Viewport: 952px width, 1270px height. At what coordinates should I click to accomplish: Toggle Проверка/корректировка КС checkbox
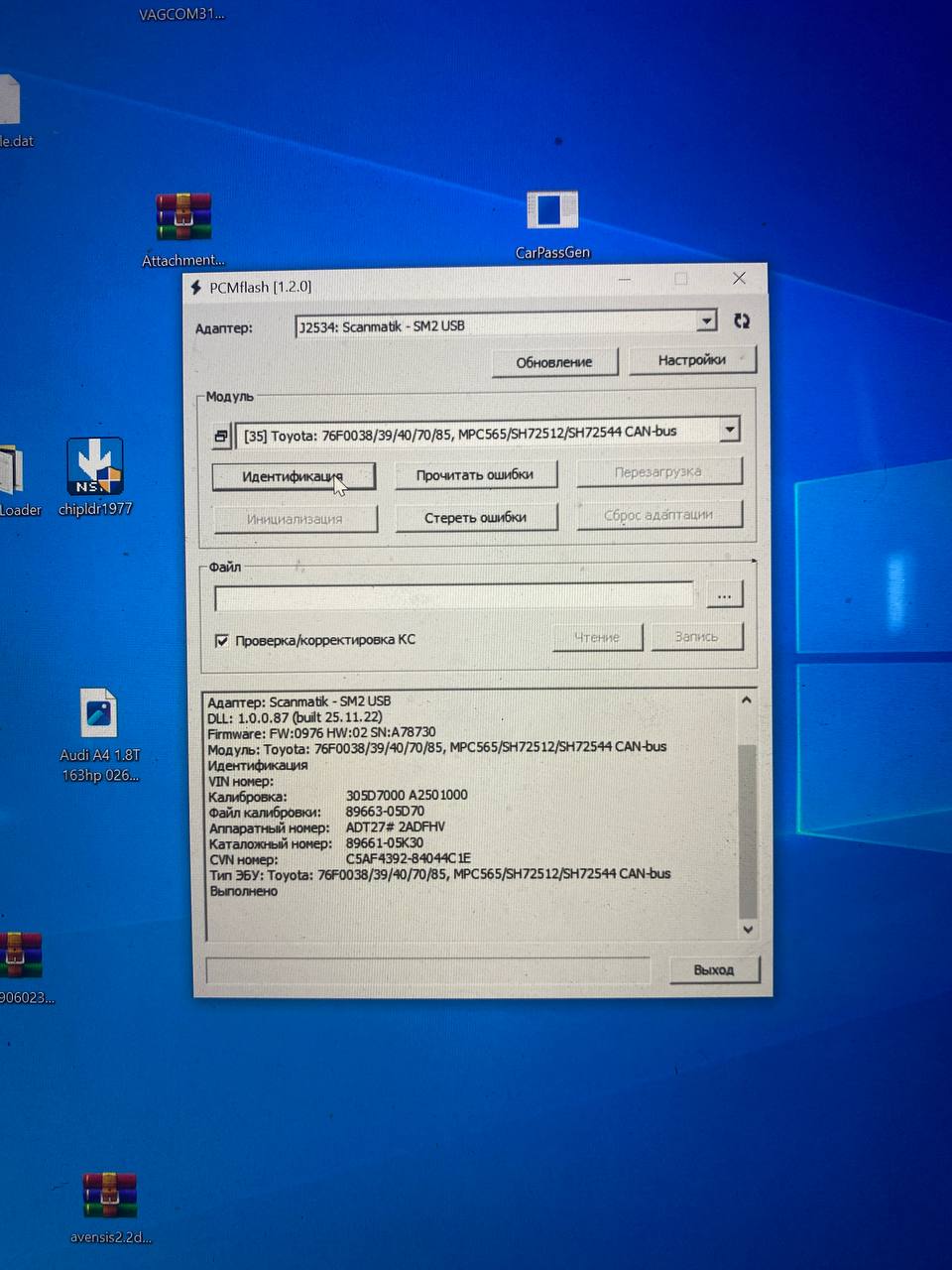[x=222, y=641]
